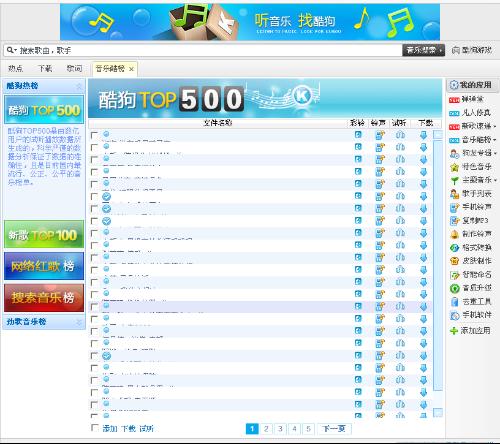Go to page 2
This screenshot has width=500, height=444.
[266, 429]
